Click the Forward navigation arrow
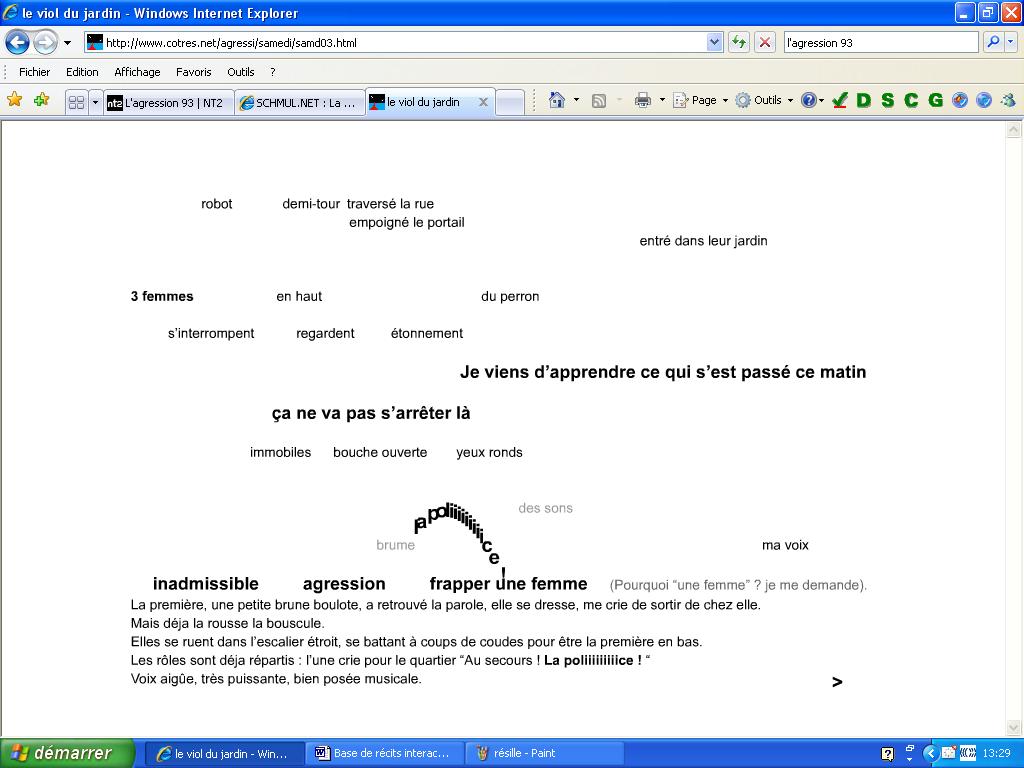The height and width of the screenshot is (768, 1024). pos(45,43)
